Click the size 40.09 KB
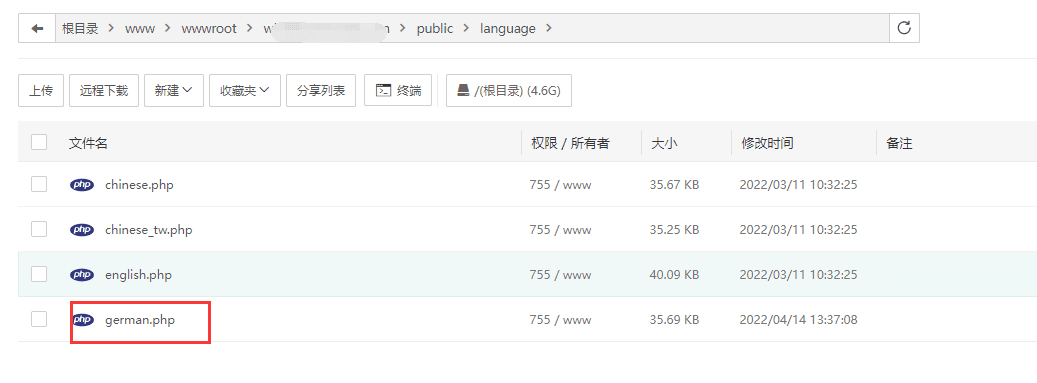The width and height of the screenshot is (1037, 383). tap(675, 275)
